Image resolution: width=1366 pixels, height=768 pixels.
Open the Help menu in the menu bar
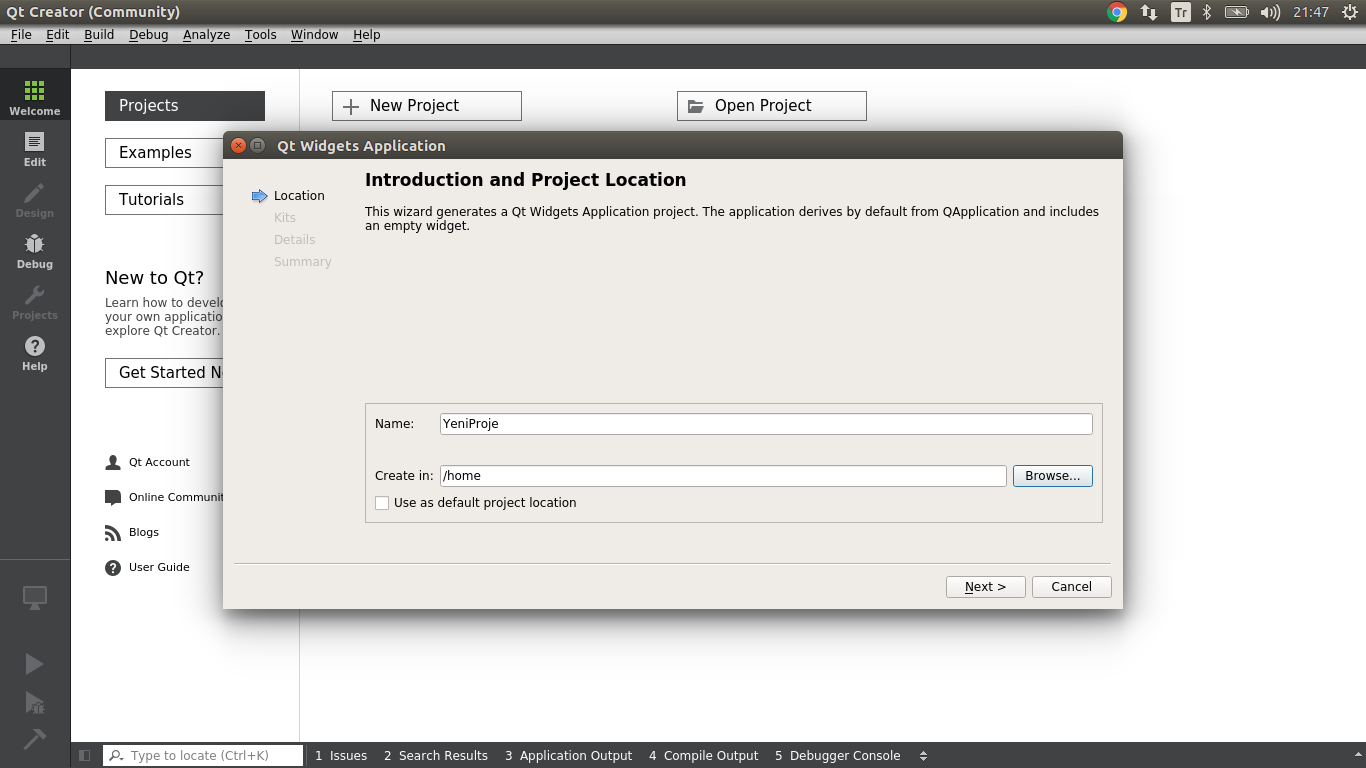point(367,34)
